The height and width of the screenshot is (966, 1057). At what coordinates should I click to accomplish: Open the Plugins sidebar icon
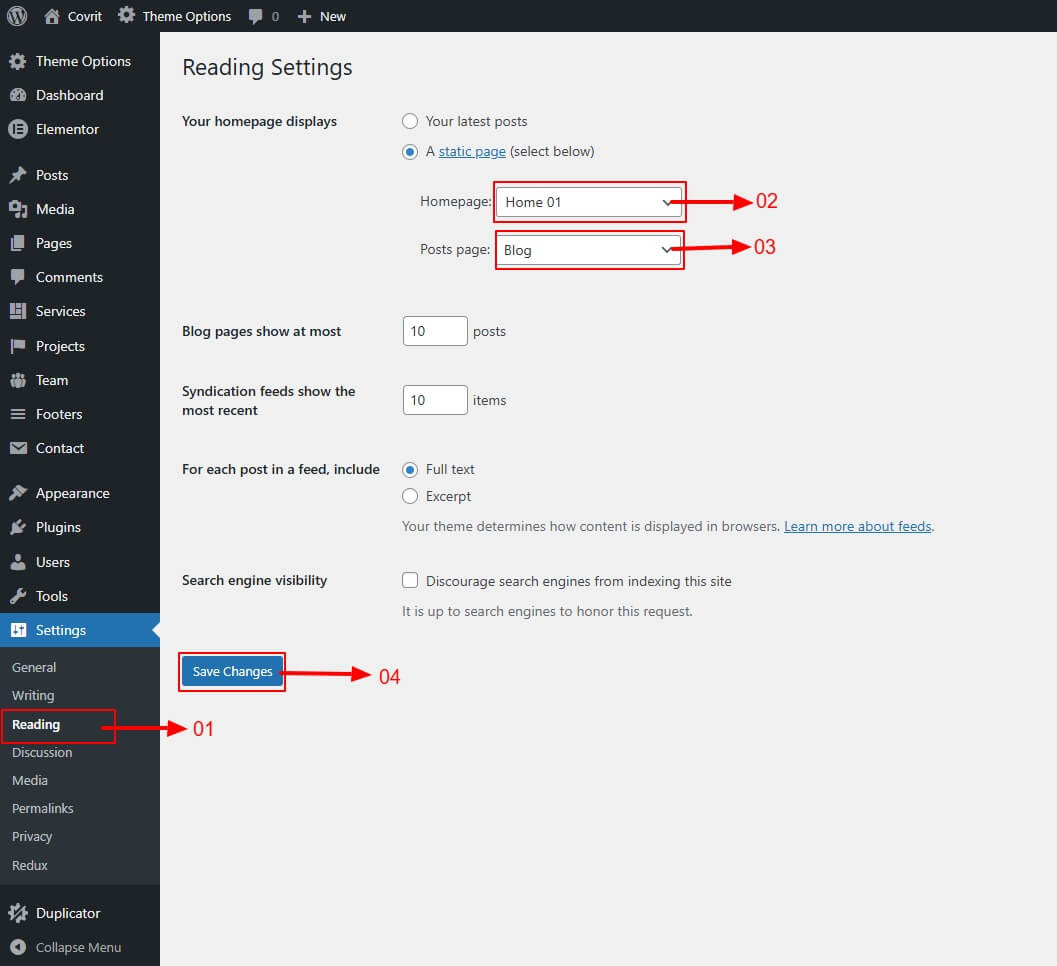tap(17, 527)
